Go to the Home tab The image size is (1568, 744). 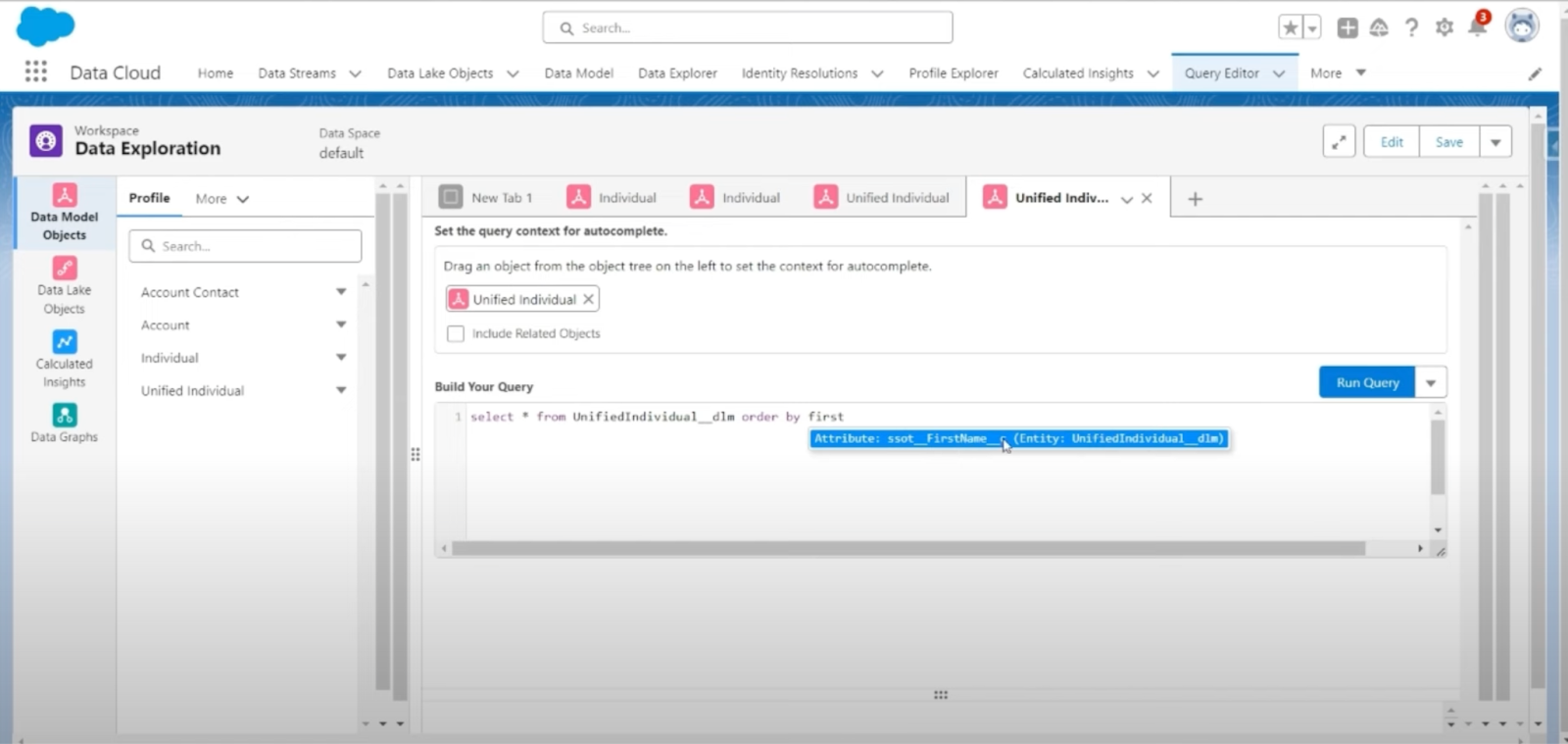coord(216,73)
